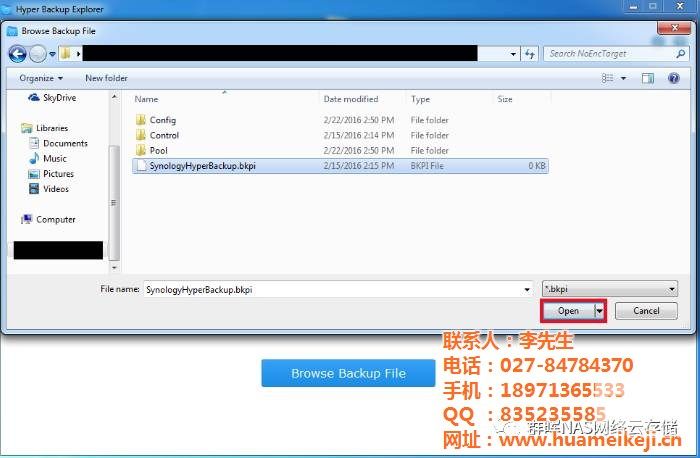Click navigation pane scroll up arrow
The width and height of the screenshot is (700, 458).
(x=114, y=96)
